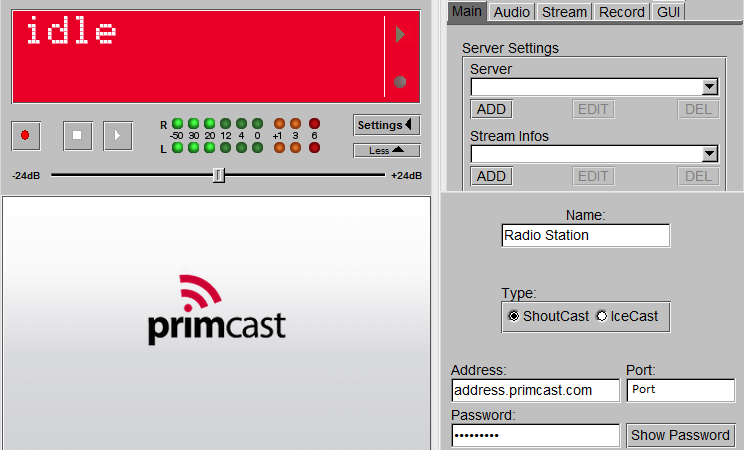Click the +24dB label

(x=406, y=176)
